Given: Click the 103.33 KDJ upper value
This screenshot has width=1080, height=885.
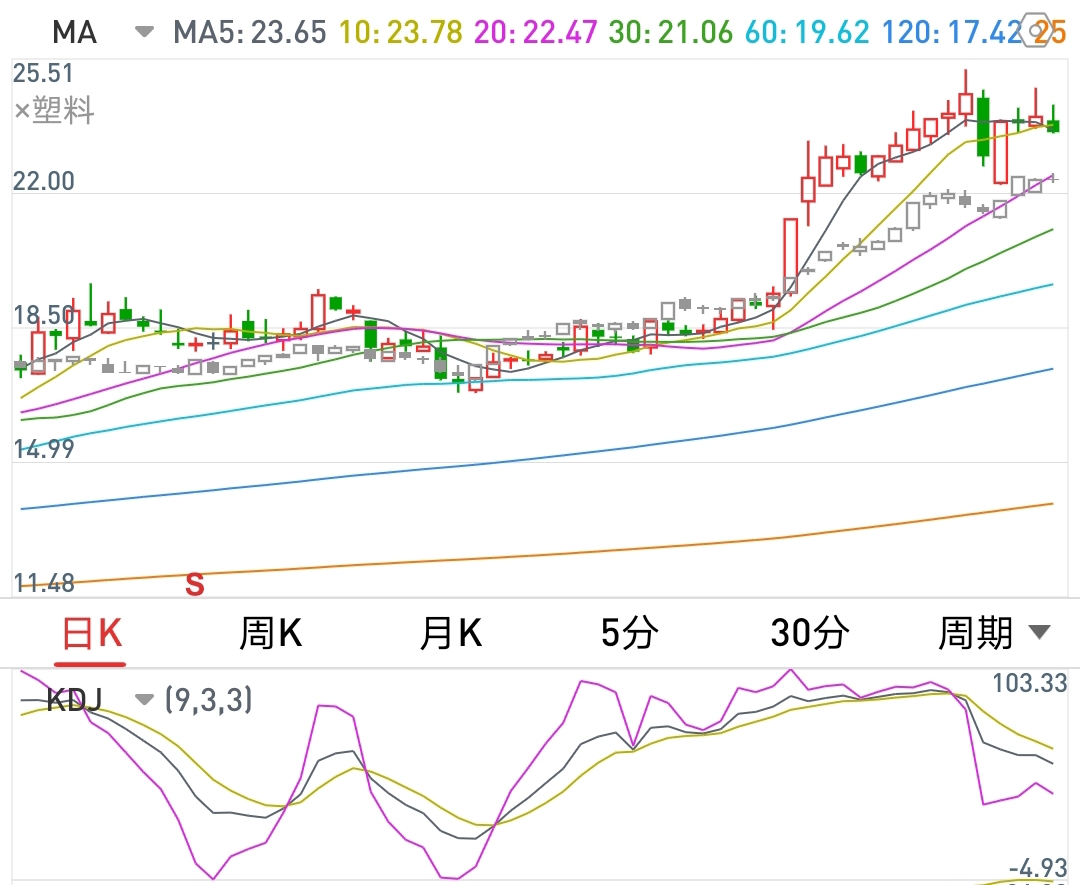Looking at the screenshot, I should pyautogui.click(x=1029, y=683).
